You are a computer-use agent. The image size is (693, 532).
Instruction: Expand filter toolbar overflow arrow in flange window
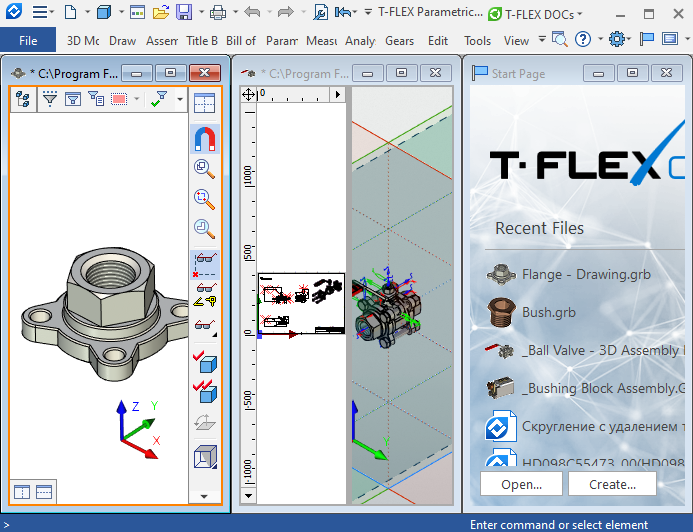pos(180,99)
